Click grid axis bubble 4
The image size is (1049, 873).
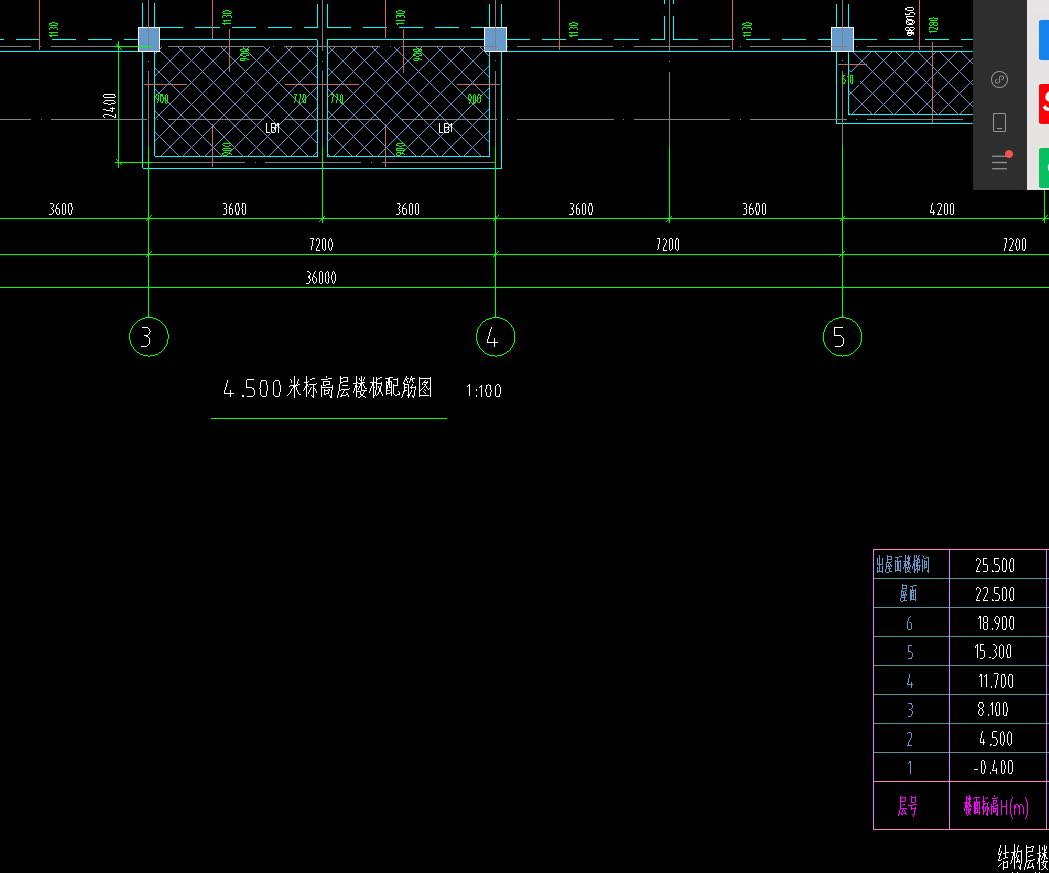pyautogui.click(x=495, y=336)
